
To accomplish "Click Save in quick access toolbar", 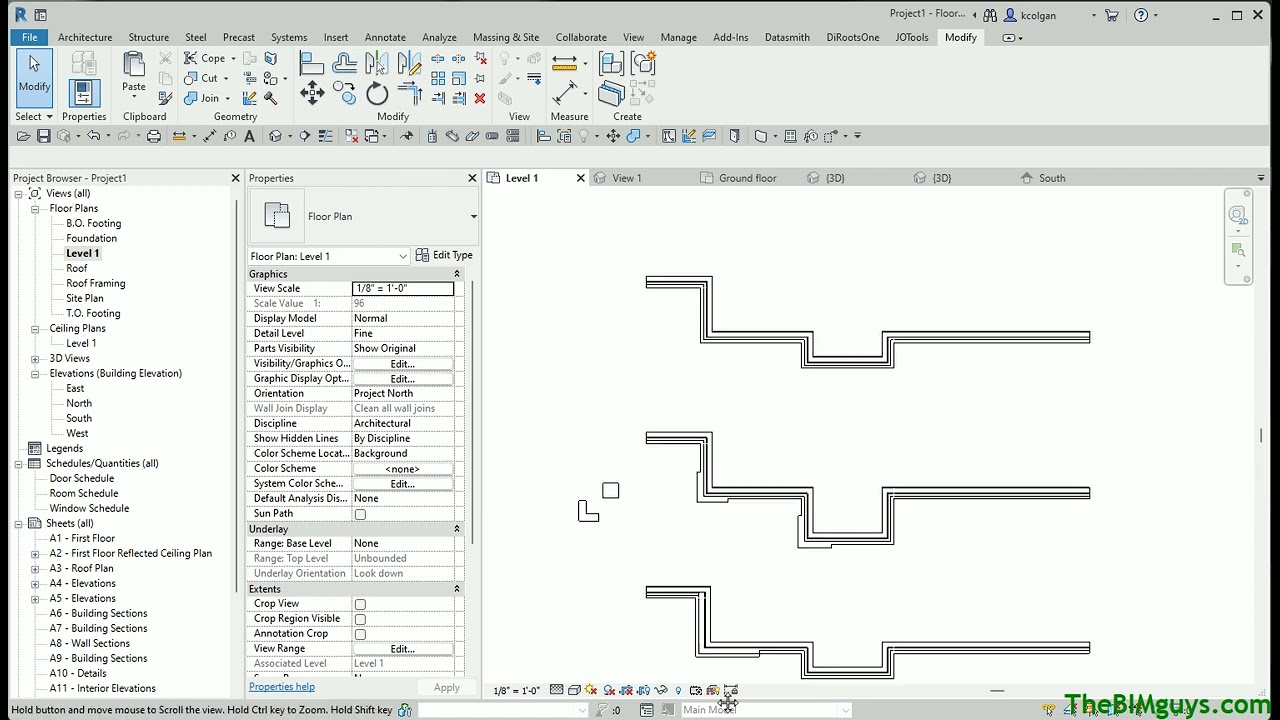I will pos(44,136).
